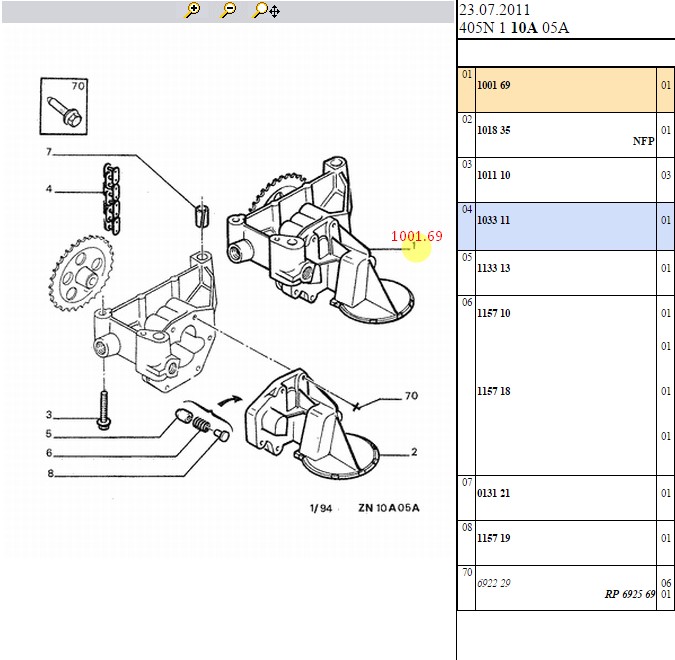Click the bolt inset thumbnail labeled 70

[64, 106]
